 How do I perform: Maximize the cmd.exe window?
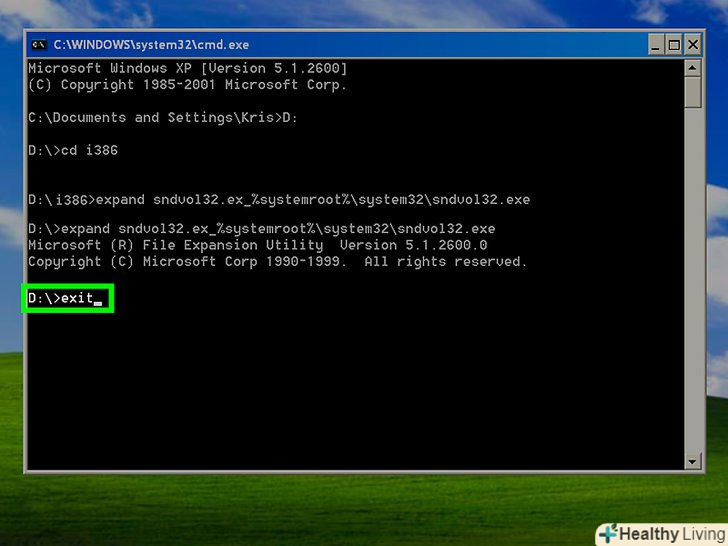pos(674,45)
